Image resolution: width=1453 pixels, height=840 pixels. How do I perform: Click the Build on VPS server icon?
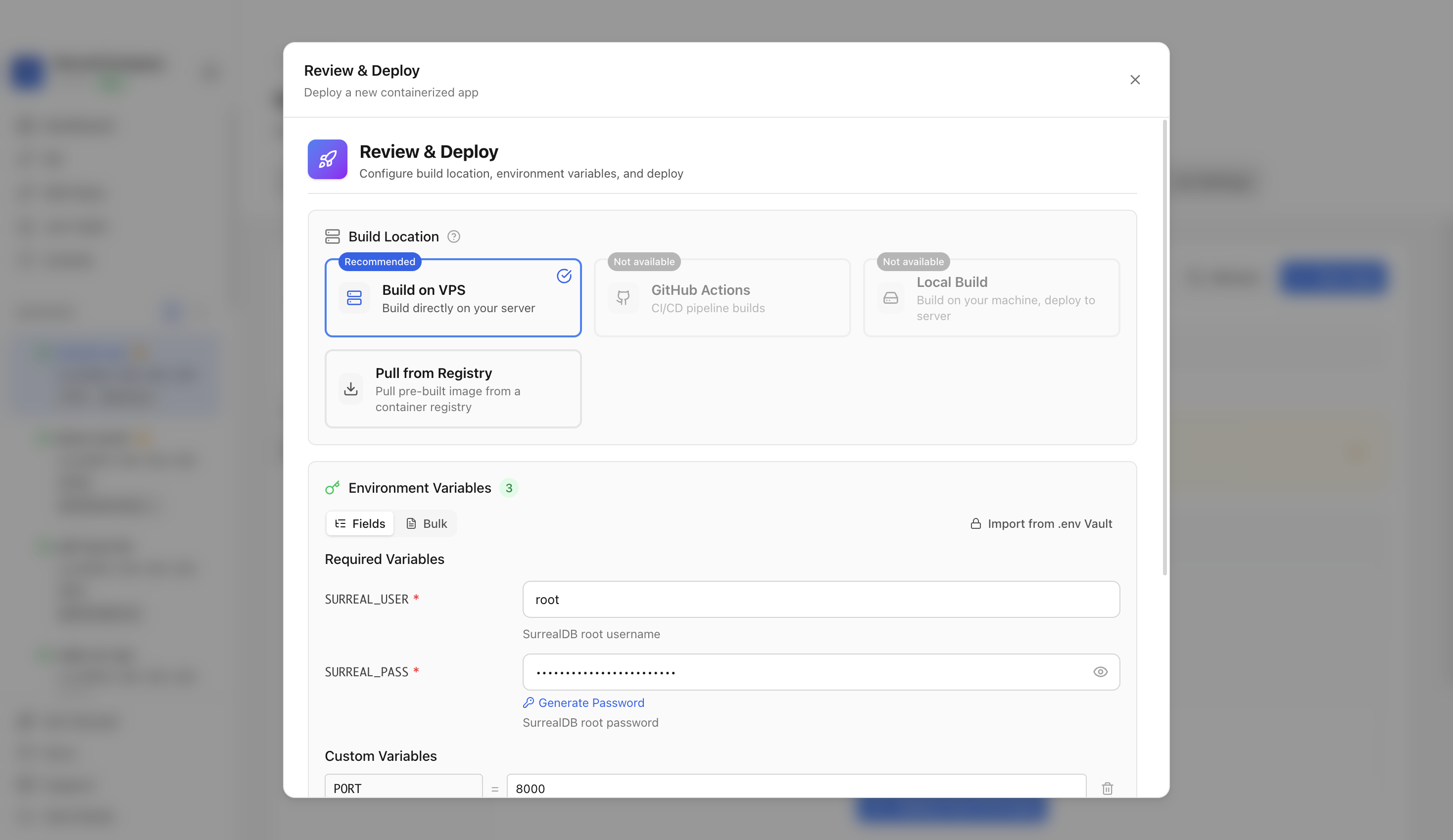(x=354, y=297)
